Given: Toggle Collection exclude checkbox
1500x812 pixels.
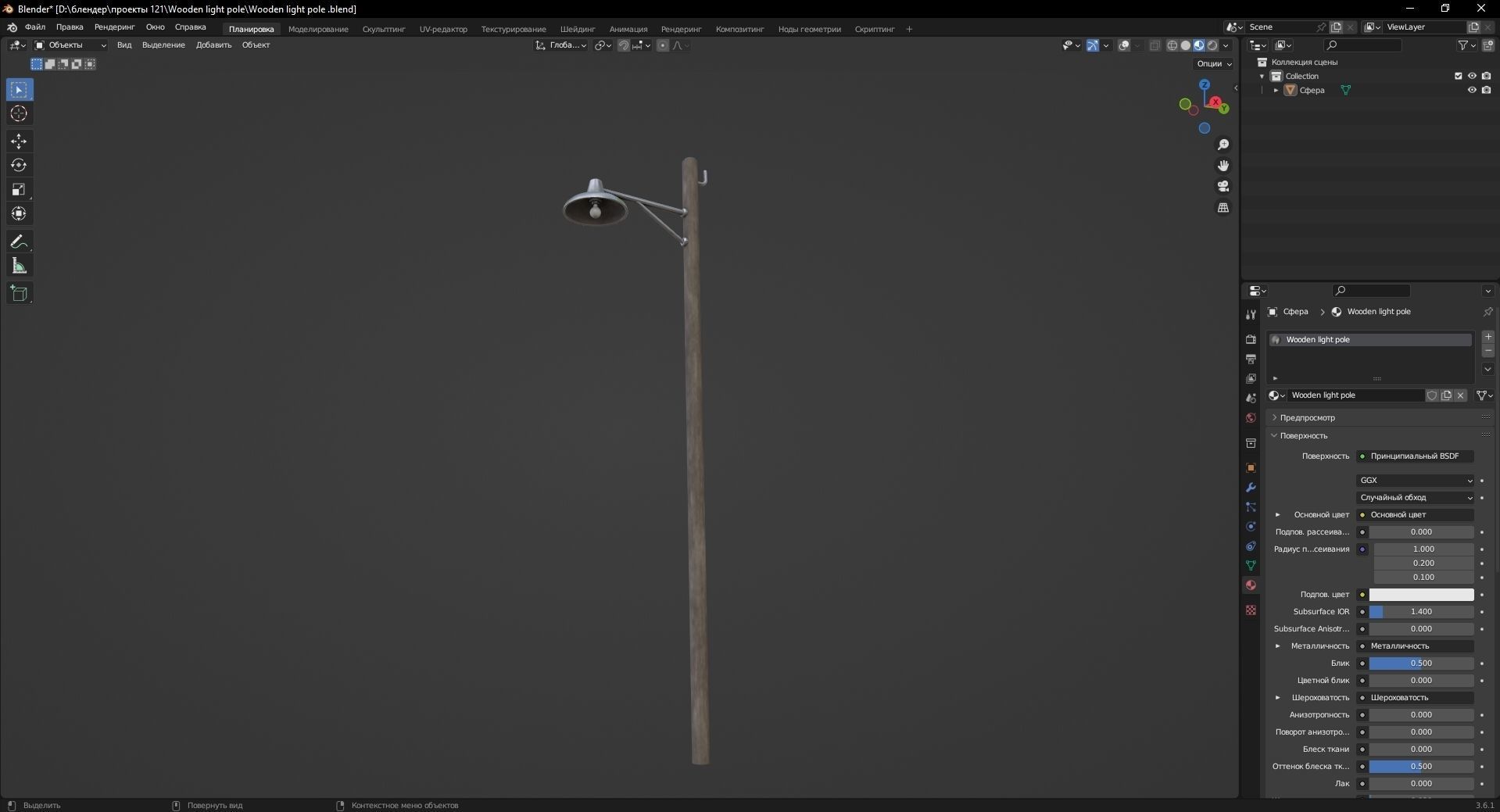Looking at the screenshot, I should [1458, 76].
